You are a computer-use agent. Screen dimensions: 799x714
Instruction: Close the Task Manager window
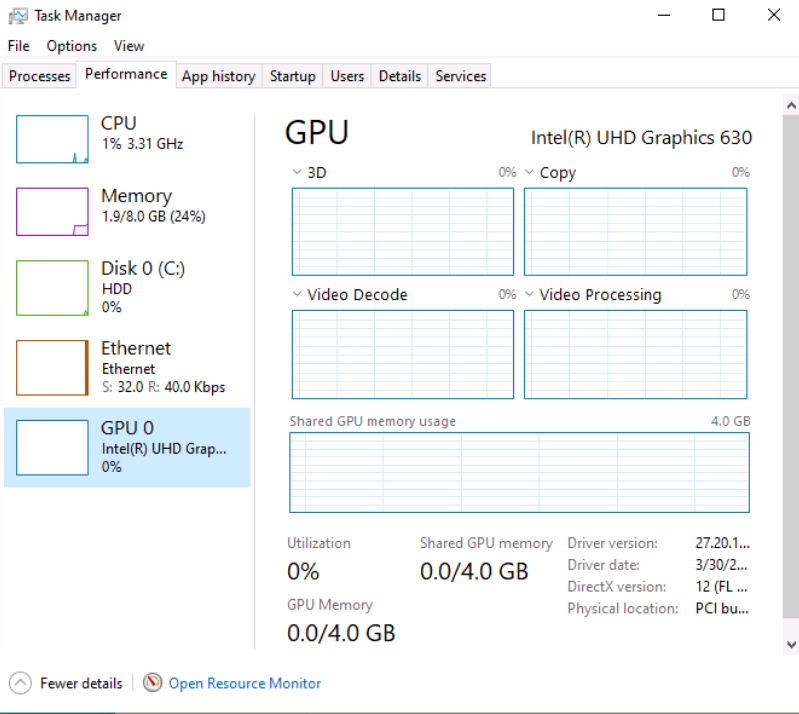(x=774, y=15)
